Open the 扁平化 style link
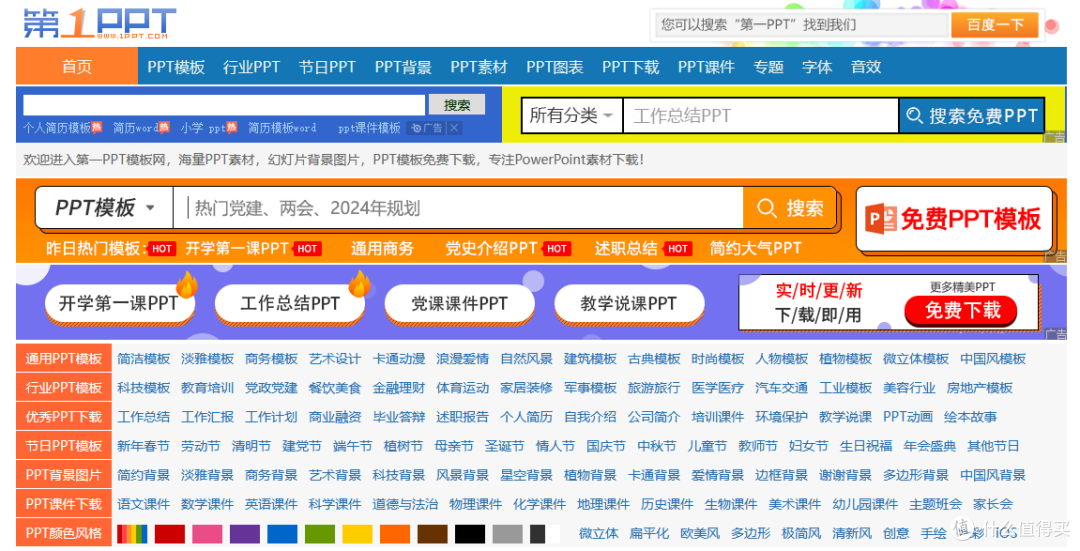 coord(649,533)
